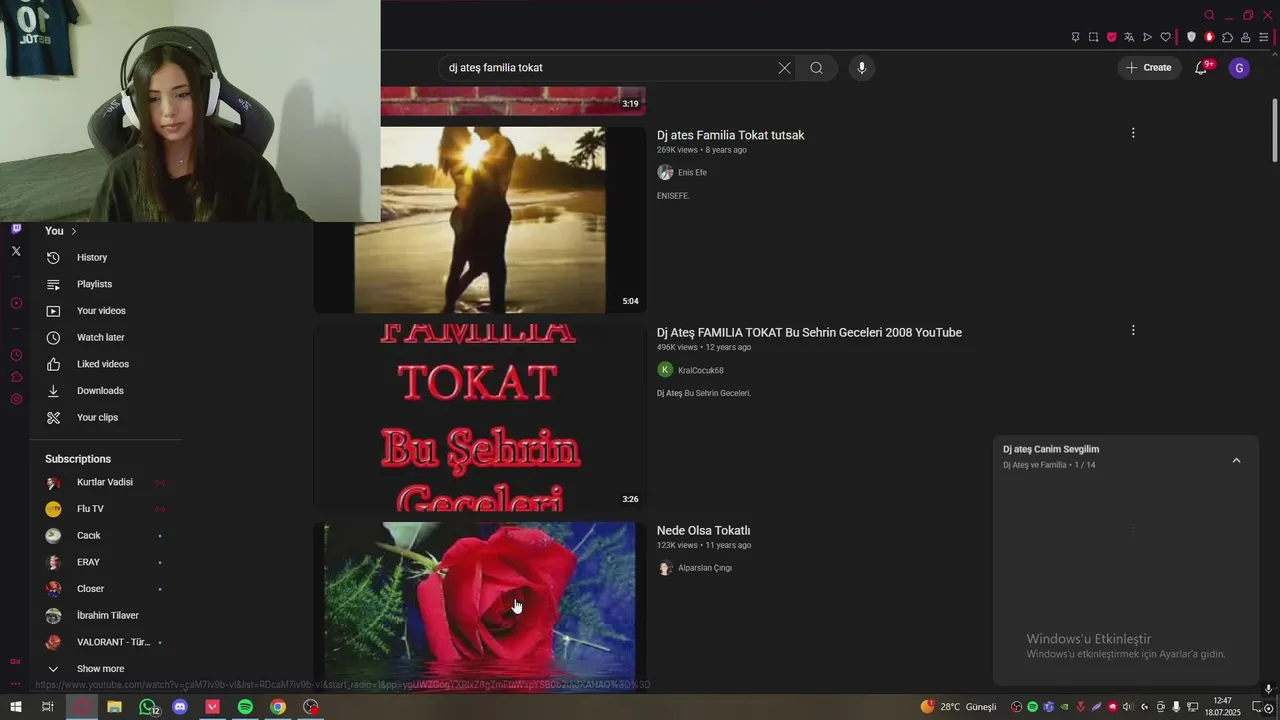Open File Explorer from taskbar
Viewport: 1280px width, 720px height.
[114, 707]
